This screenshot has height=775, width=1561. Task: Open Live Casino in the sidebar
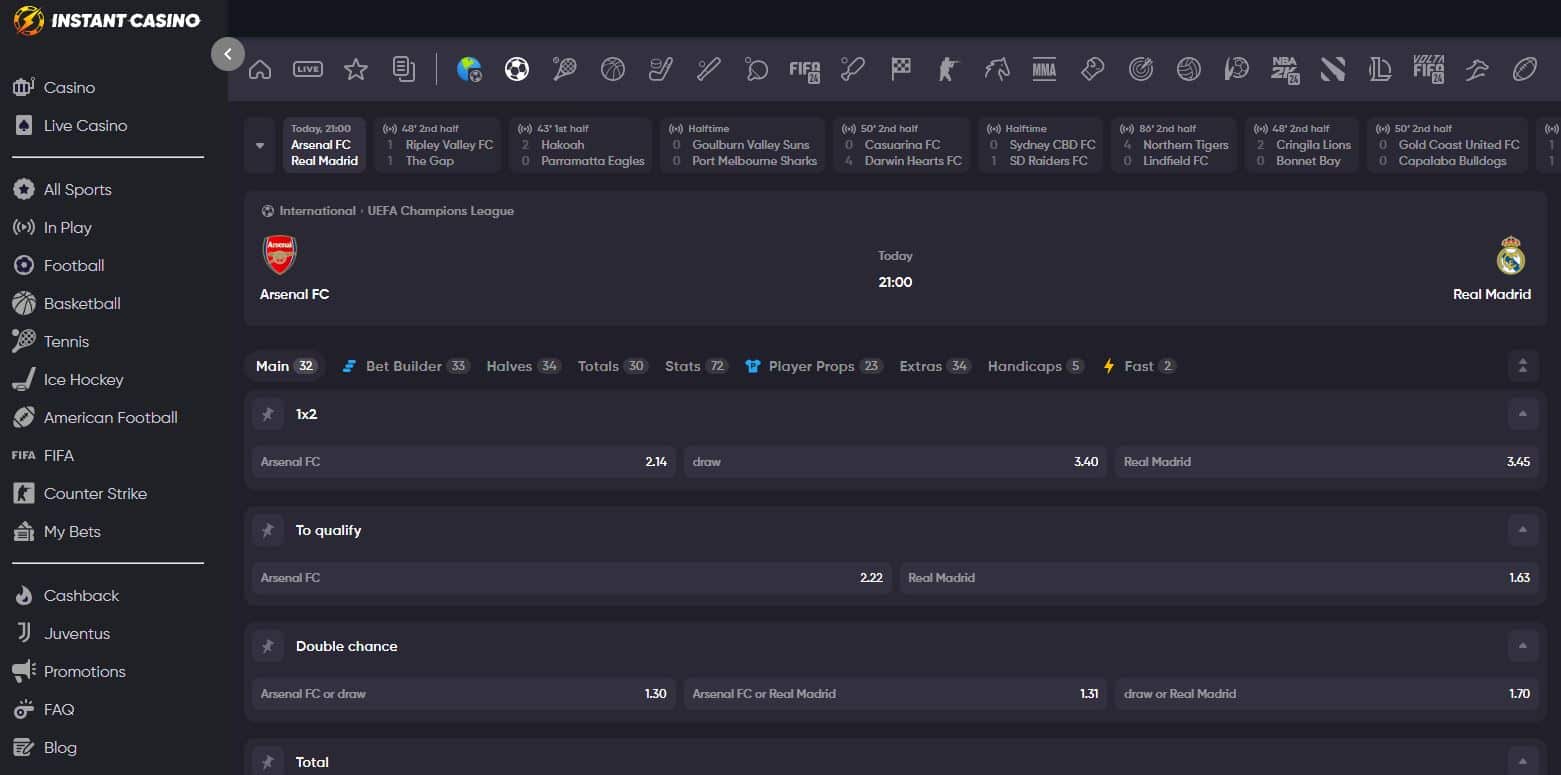(70, 126)
